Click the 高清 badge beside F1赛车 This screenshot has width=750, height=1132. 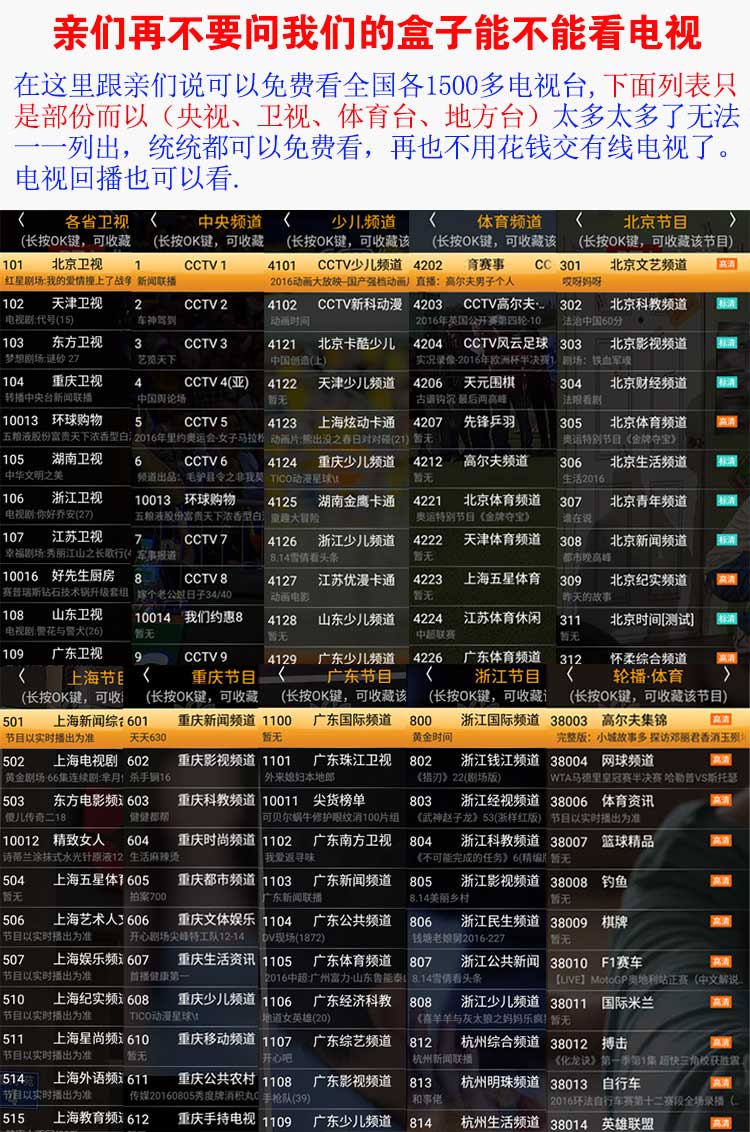tap(720, 962)
